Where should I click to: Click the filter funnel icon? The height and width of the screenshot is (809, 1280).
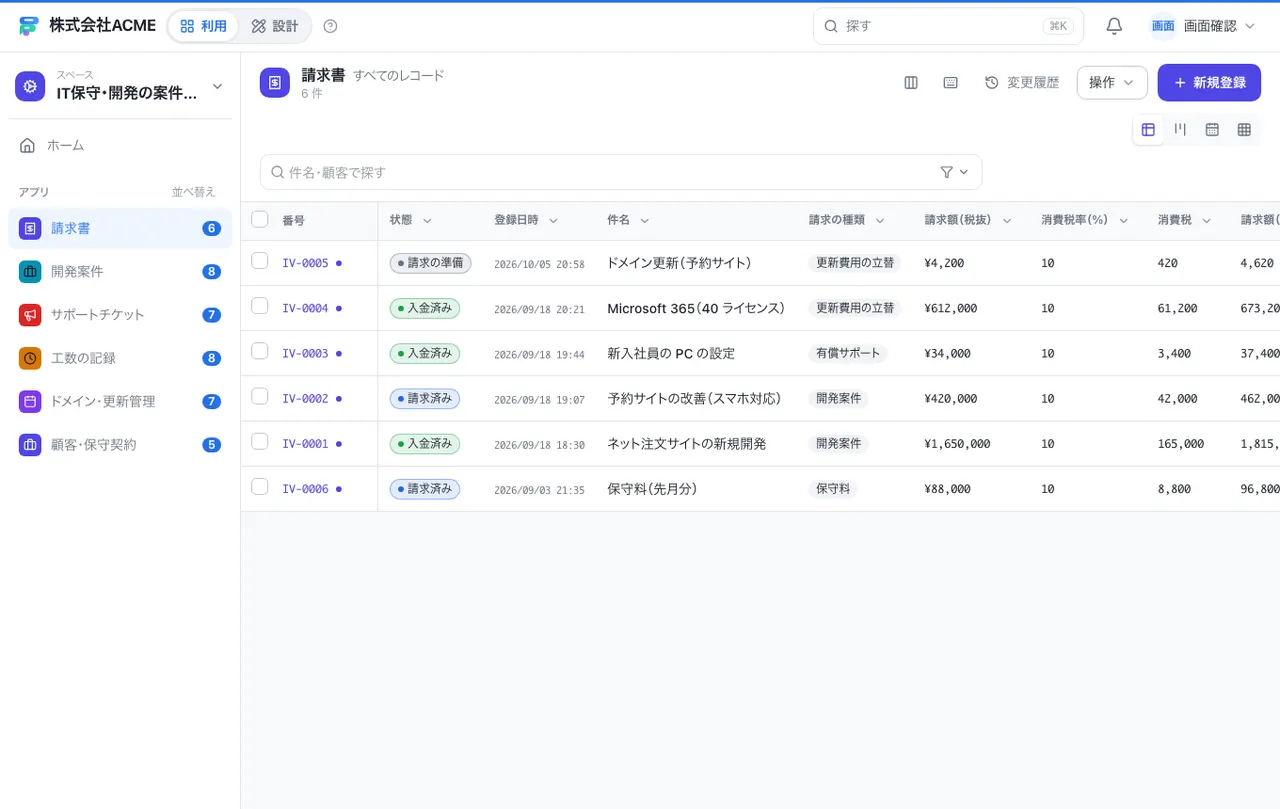[947, 172]
